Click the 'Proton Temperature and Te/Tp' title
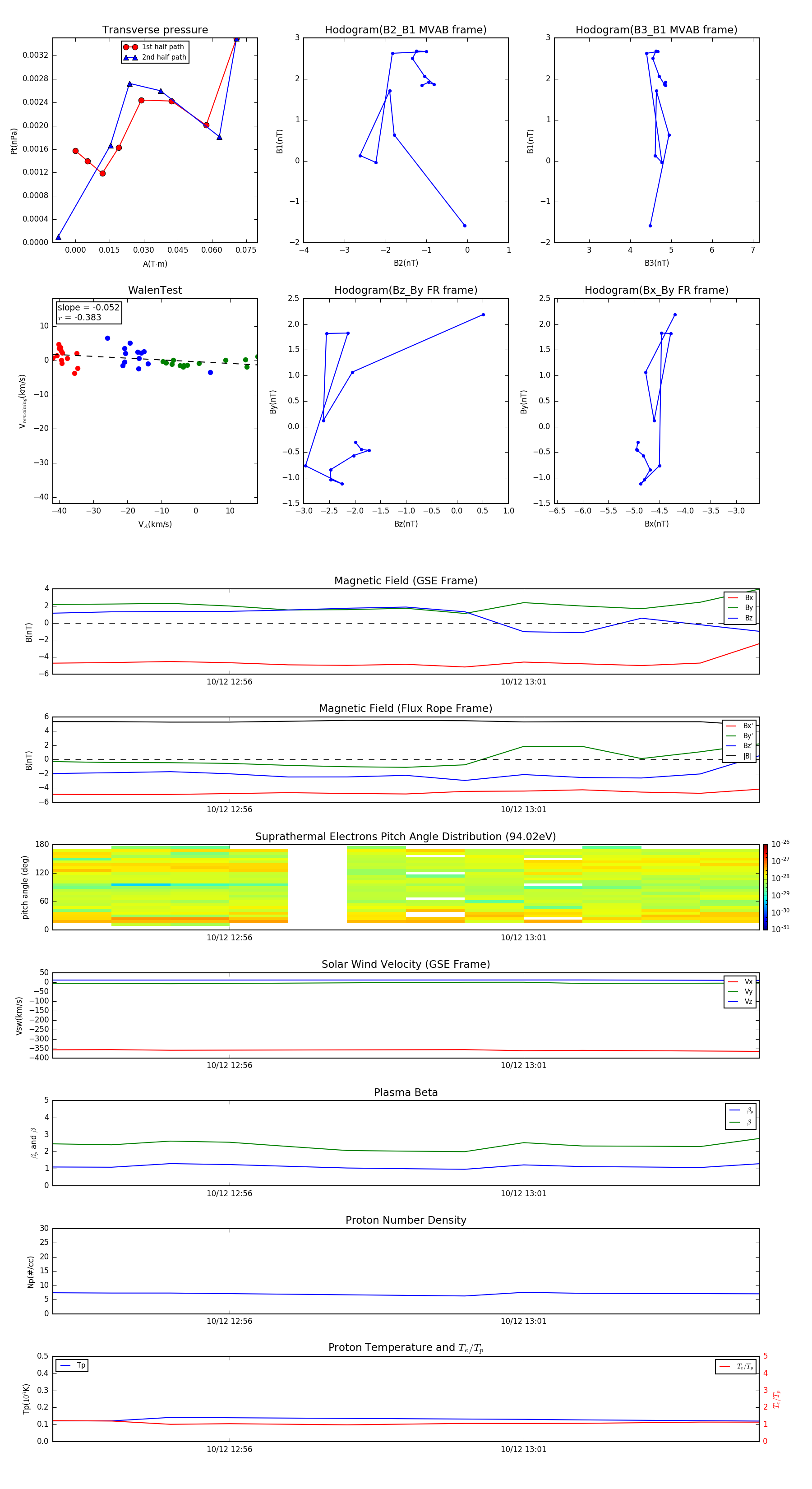The height and width of the screenshot is (1489, 812). (406, 1347)
